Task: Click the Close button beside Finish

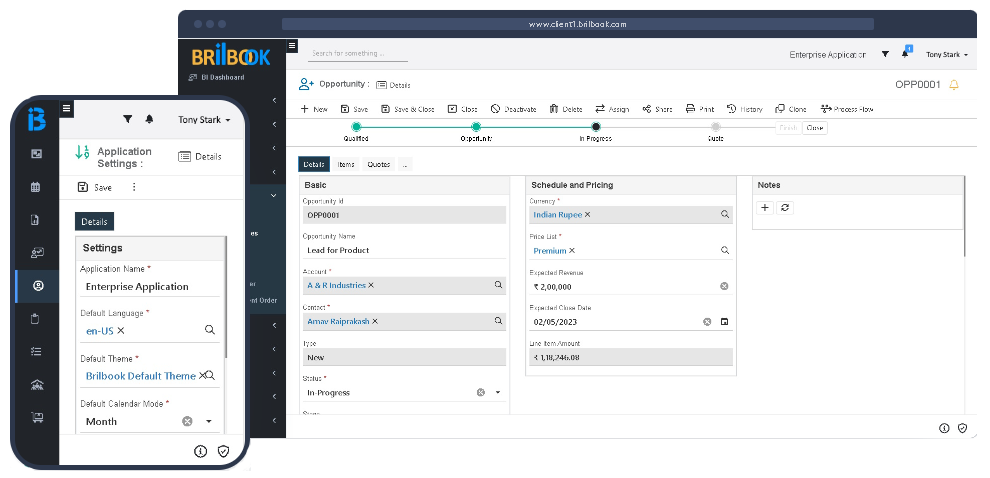Action: point(814,128)
